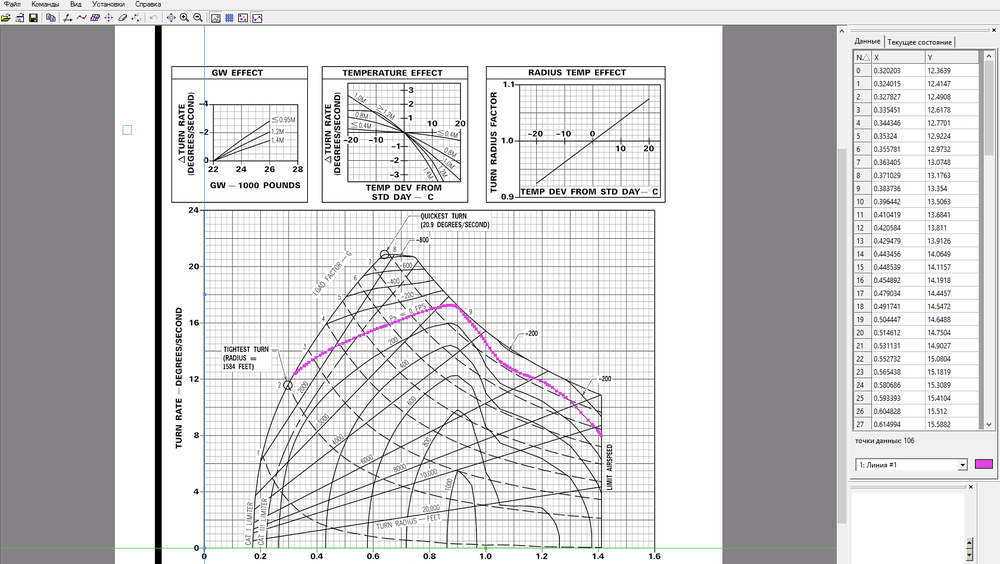
Task: Select cell with Y value 15.5882
Action: pyautogui.click(x=952, y=424)
